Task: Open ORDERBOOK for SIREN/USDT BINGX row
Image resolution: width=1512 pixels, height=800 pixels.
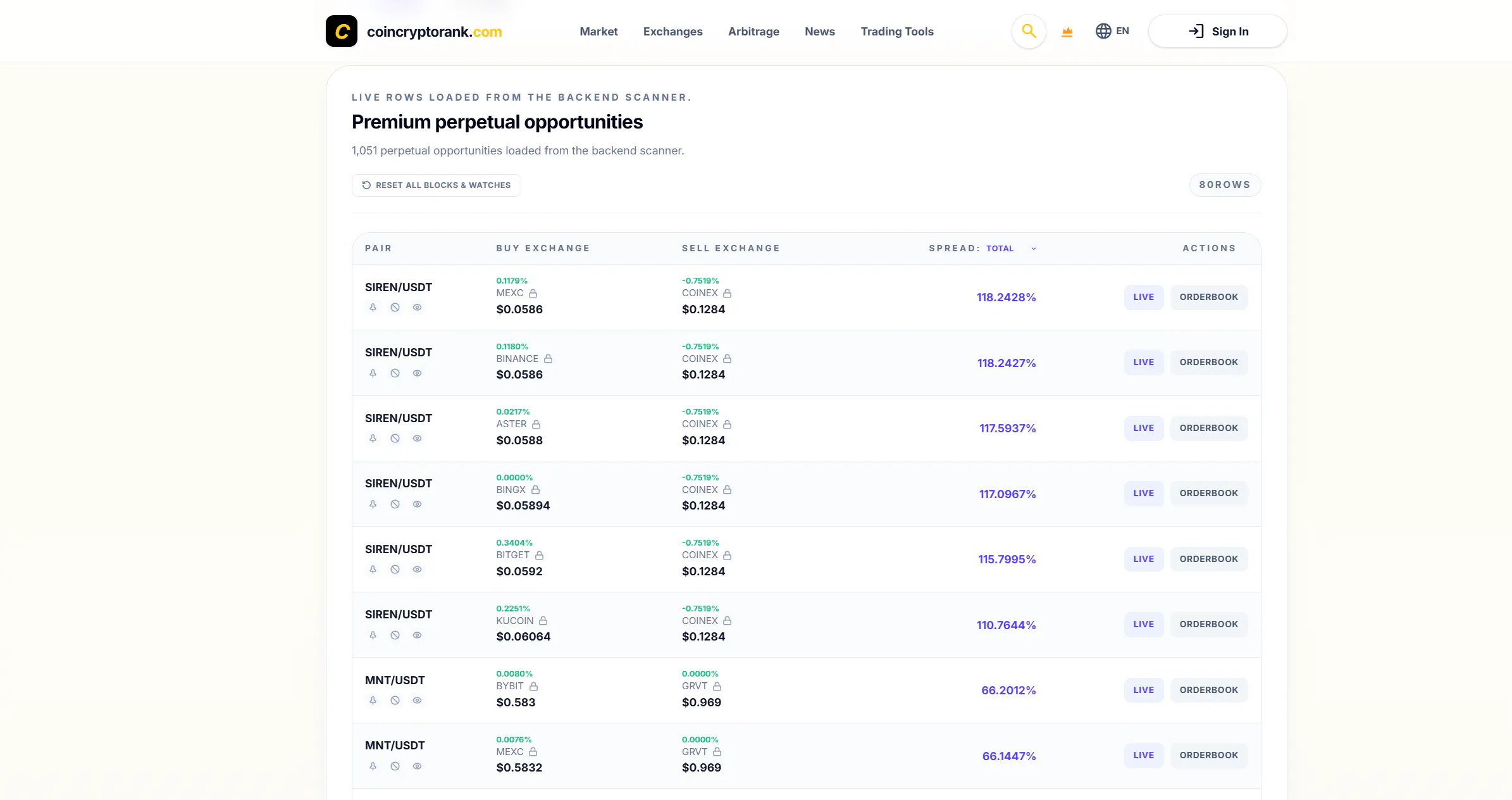Action: pyautogui.click(x=1208, y=494)
